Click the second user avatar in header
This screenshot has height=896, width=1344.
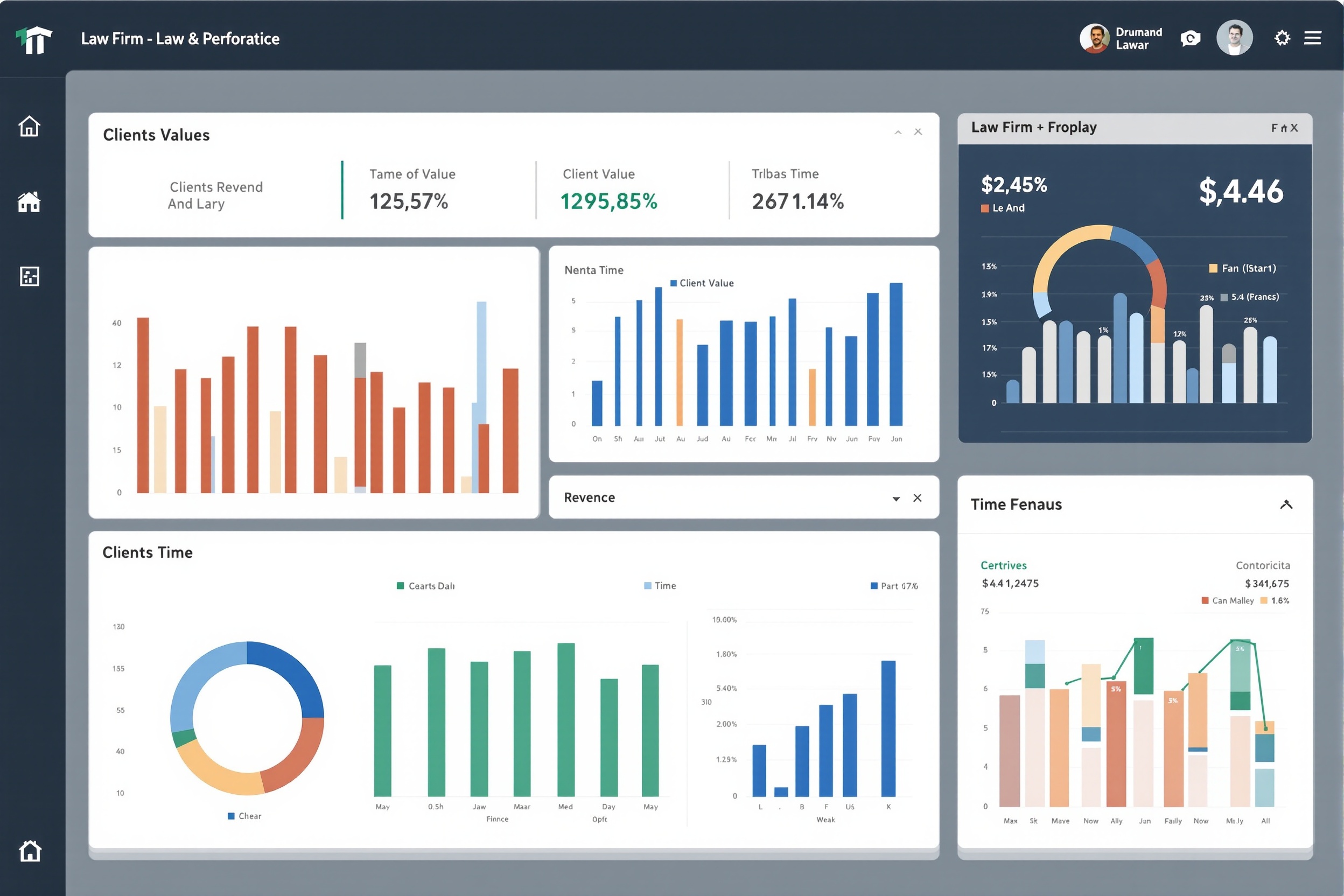click(1235, 38)
